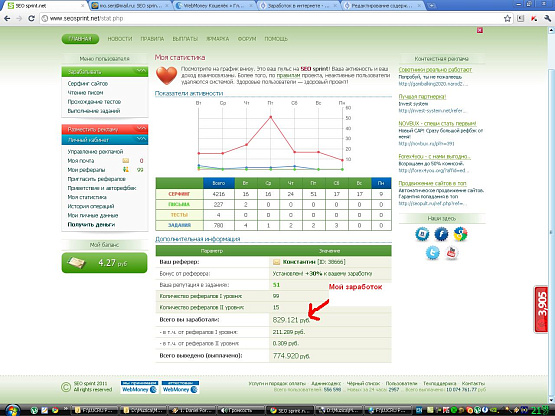
Task: Close ad with red X at top right
Action: (480, 30)
